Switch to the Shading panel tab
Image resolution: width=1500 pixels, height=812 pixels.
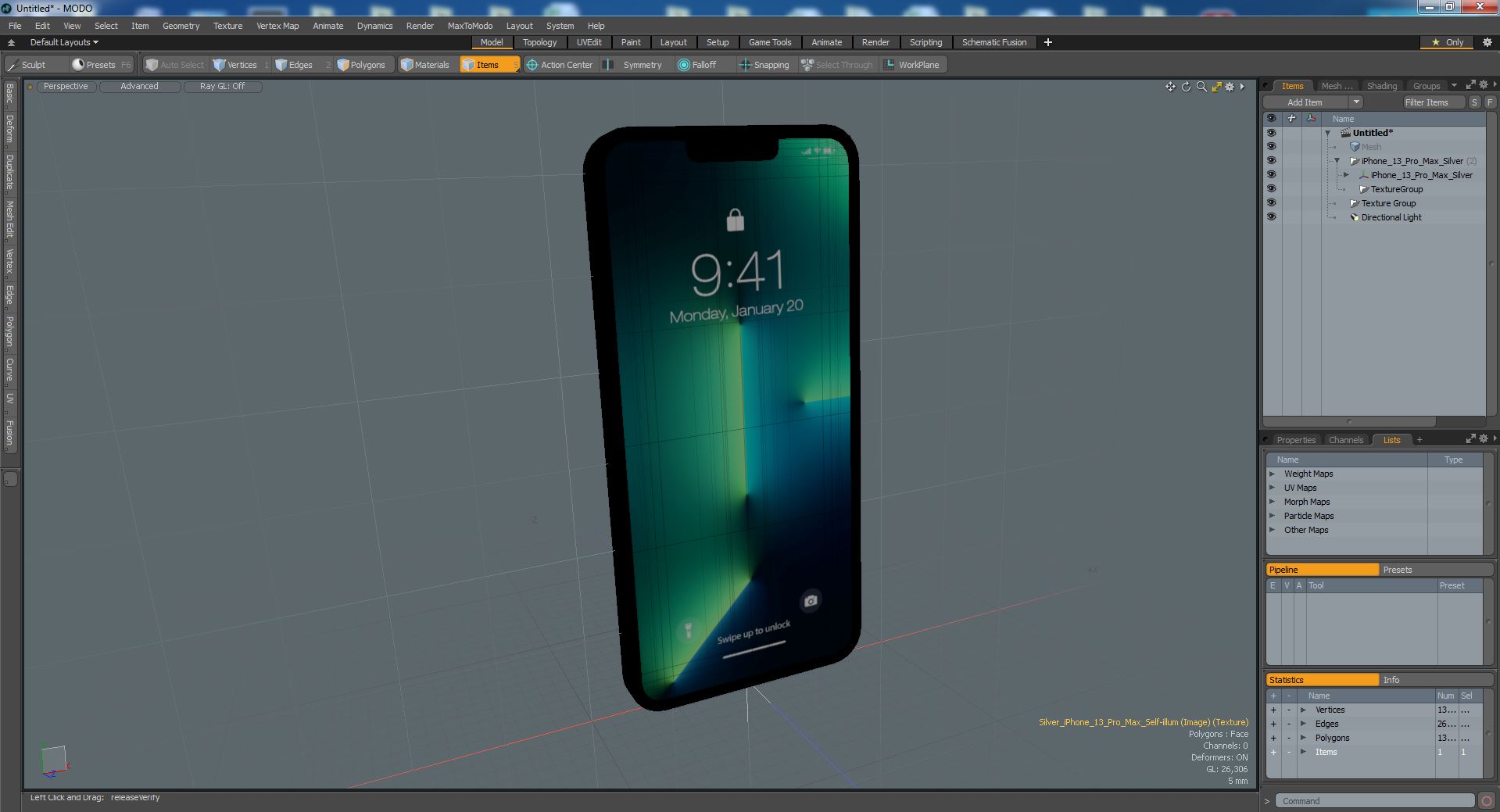[1381, 86]
